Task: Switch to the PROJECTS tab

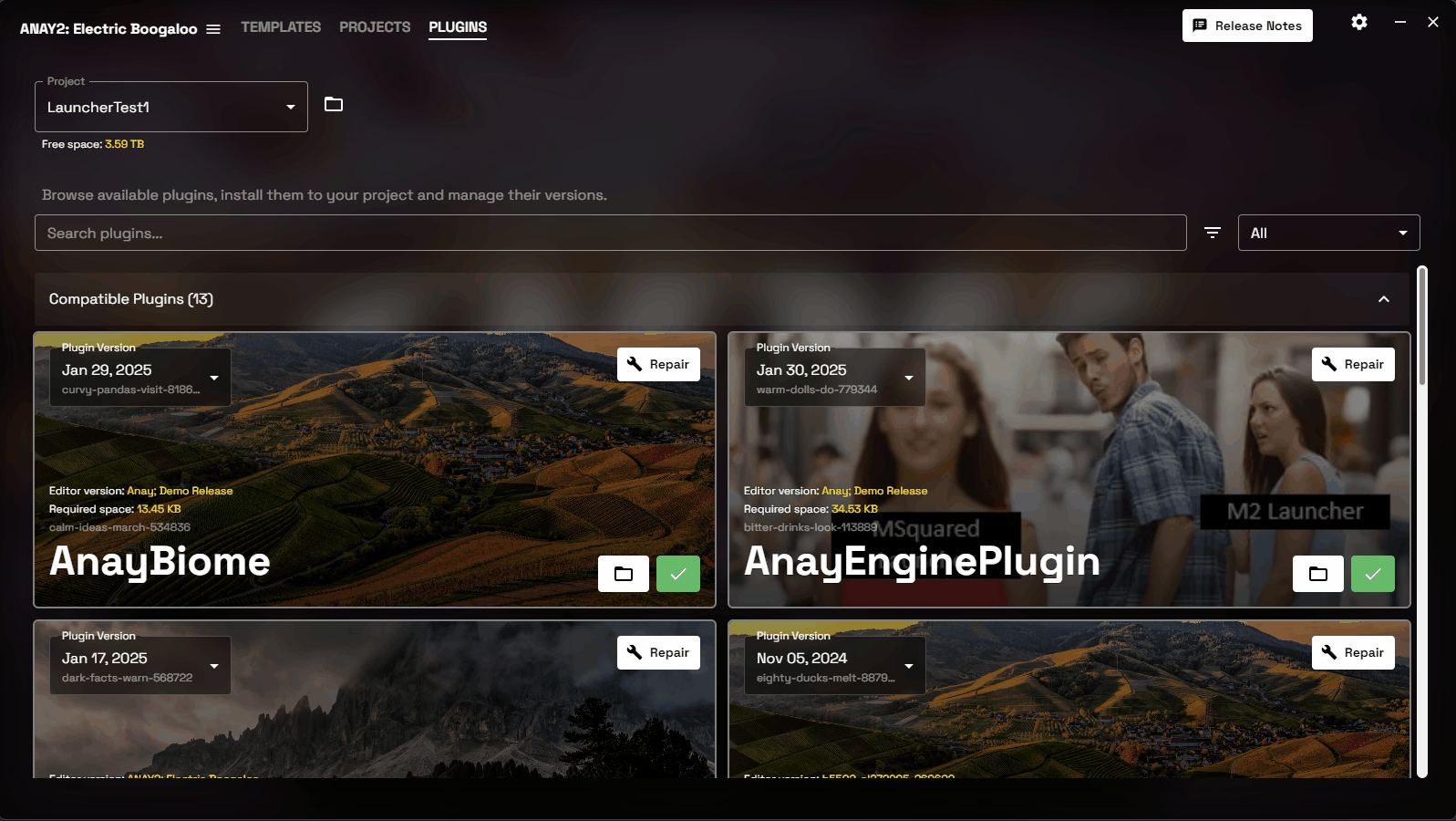Action: pos(375,27)
